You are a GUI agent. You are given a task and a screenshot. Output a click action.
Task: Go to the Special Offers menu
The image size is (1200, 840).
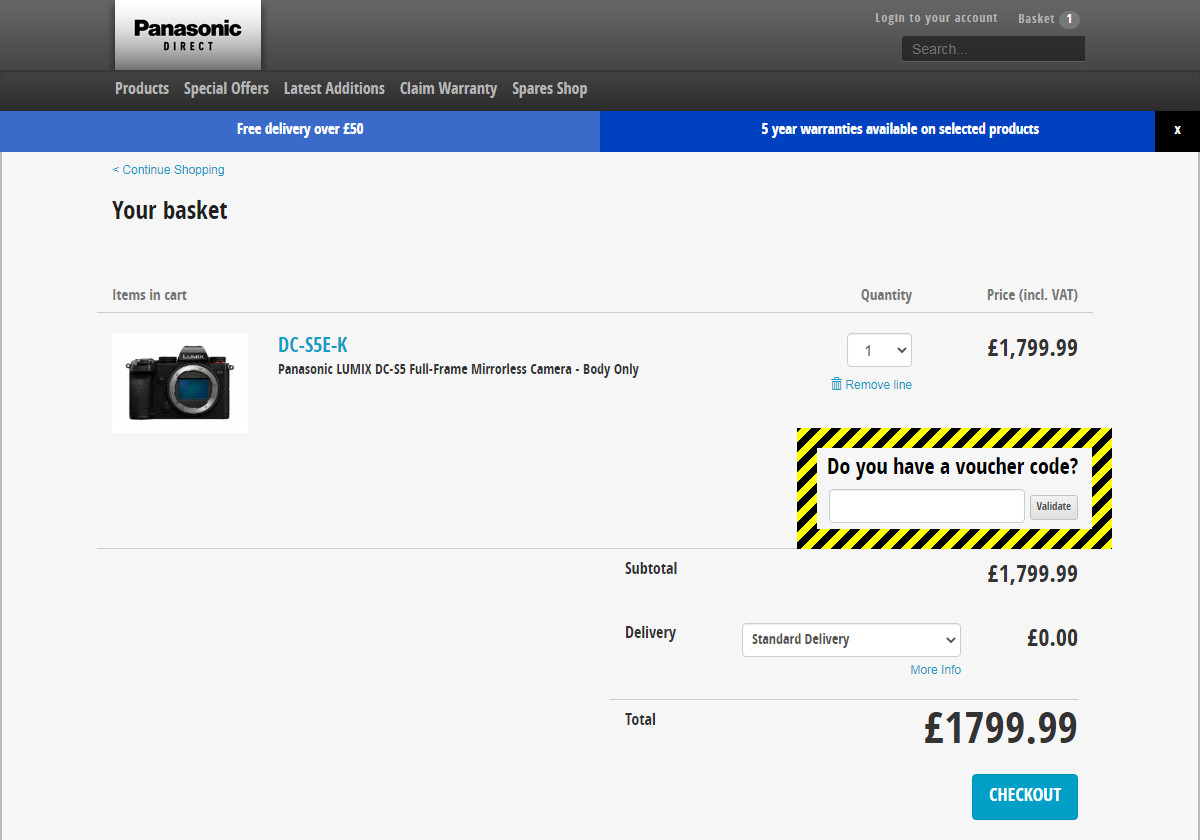tap(226, 88)
